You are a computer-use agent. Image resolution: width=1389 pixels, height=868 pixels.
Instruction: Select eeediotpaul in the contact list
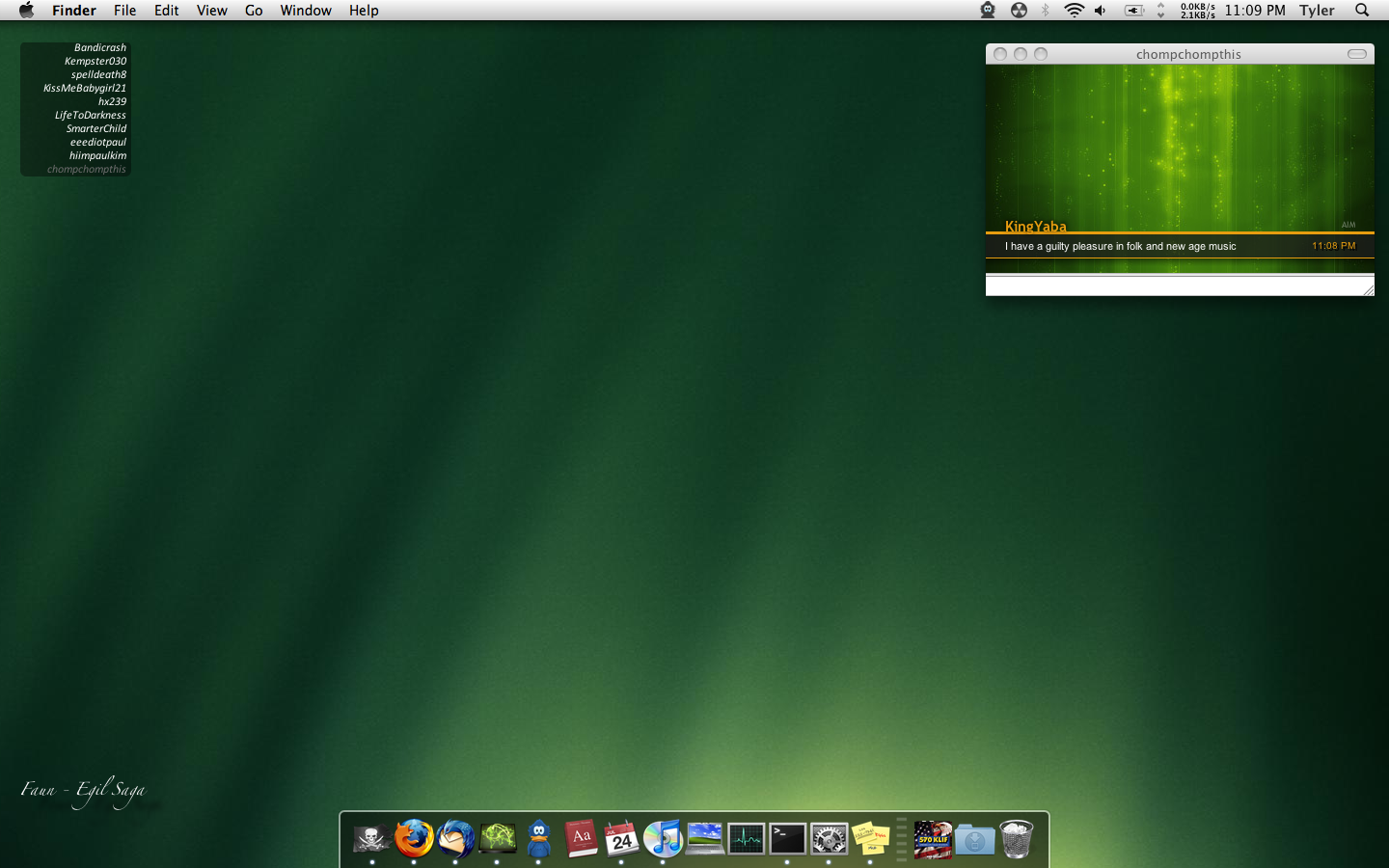pyautogui.click(x=98, y=142)
